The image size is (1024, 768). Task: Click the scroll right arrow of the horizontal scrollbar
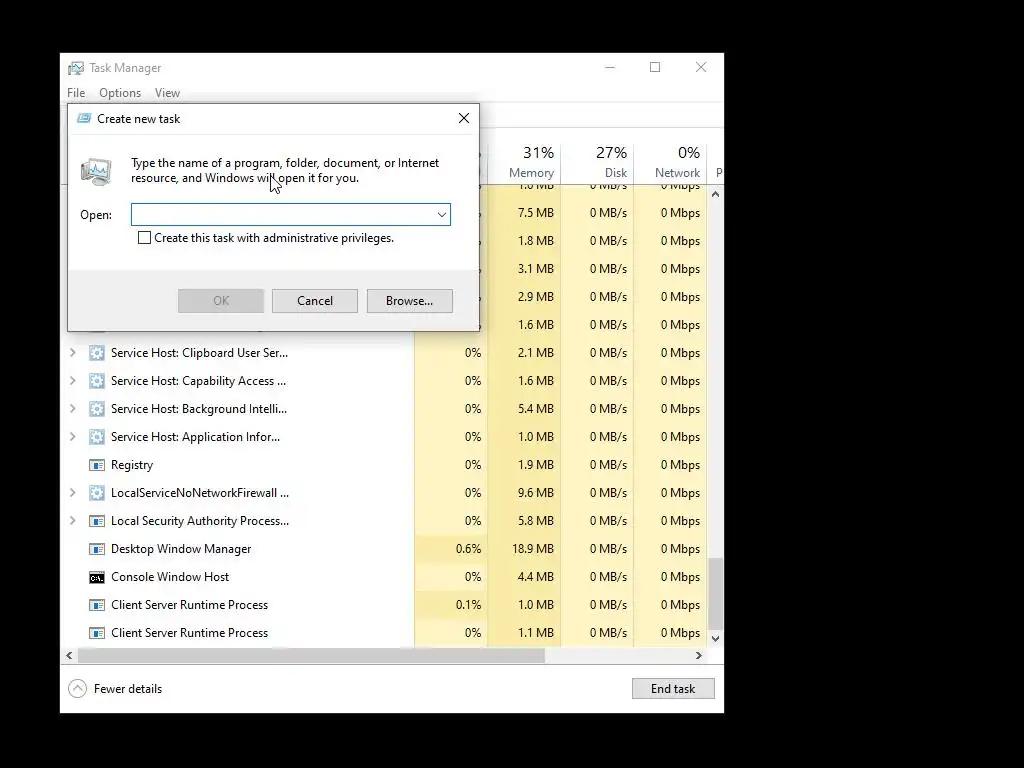pos(699,656)
